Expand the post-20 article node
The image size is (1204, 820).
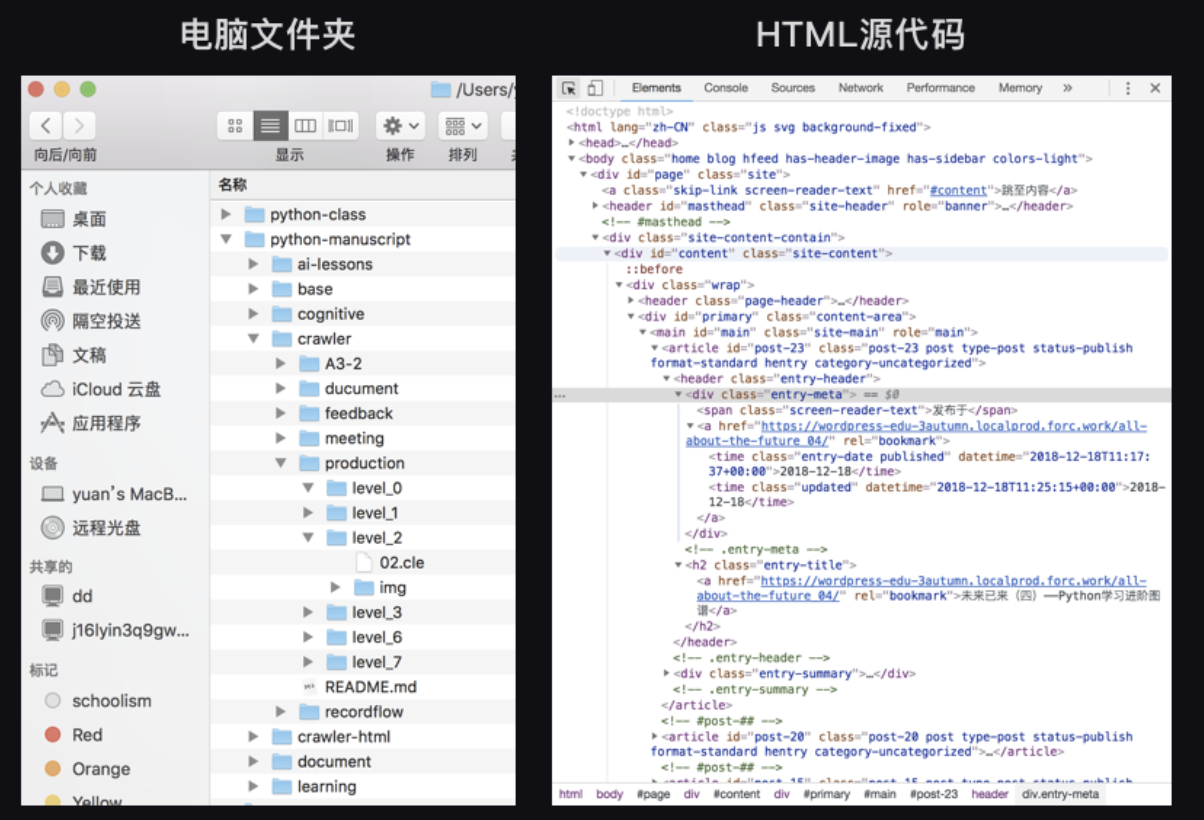point(655,736)
